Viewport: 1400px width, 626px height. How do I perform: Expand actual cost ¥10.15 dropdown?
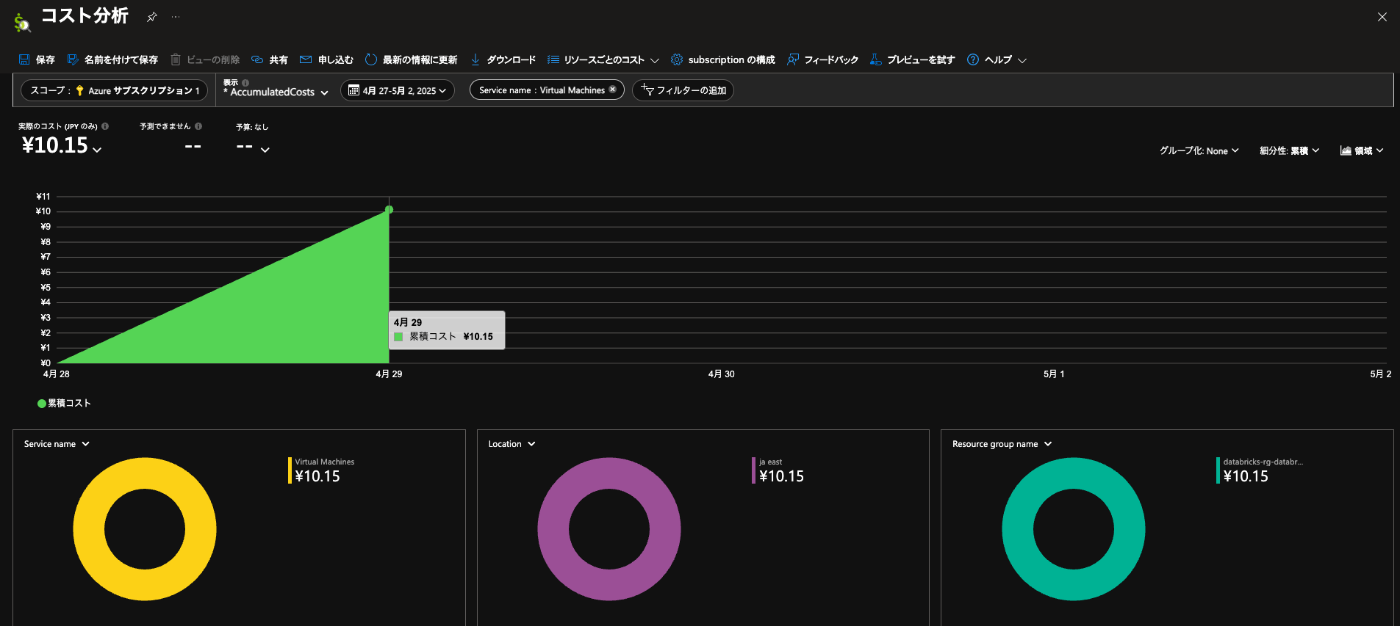click(x=98, y=150)
